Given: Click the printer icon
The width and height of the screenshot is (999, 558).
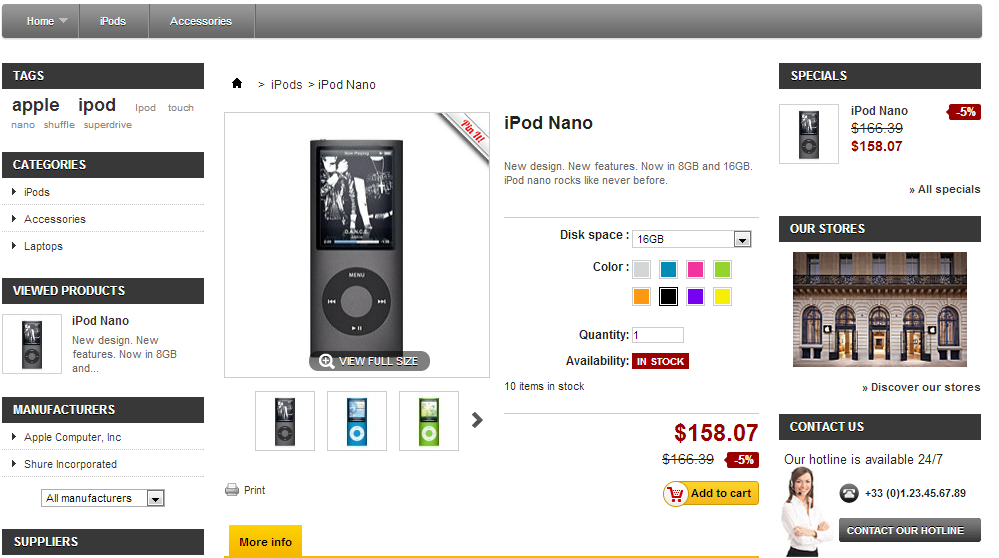Looking at the screenshot, I should (x=232, y=490).
